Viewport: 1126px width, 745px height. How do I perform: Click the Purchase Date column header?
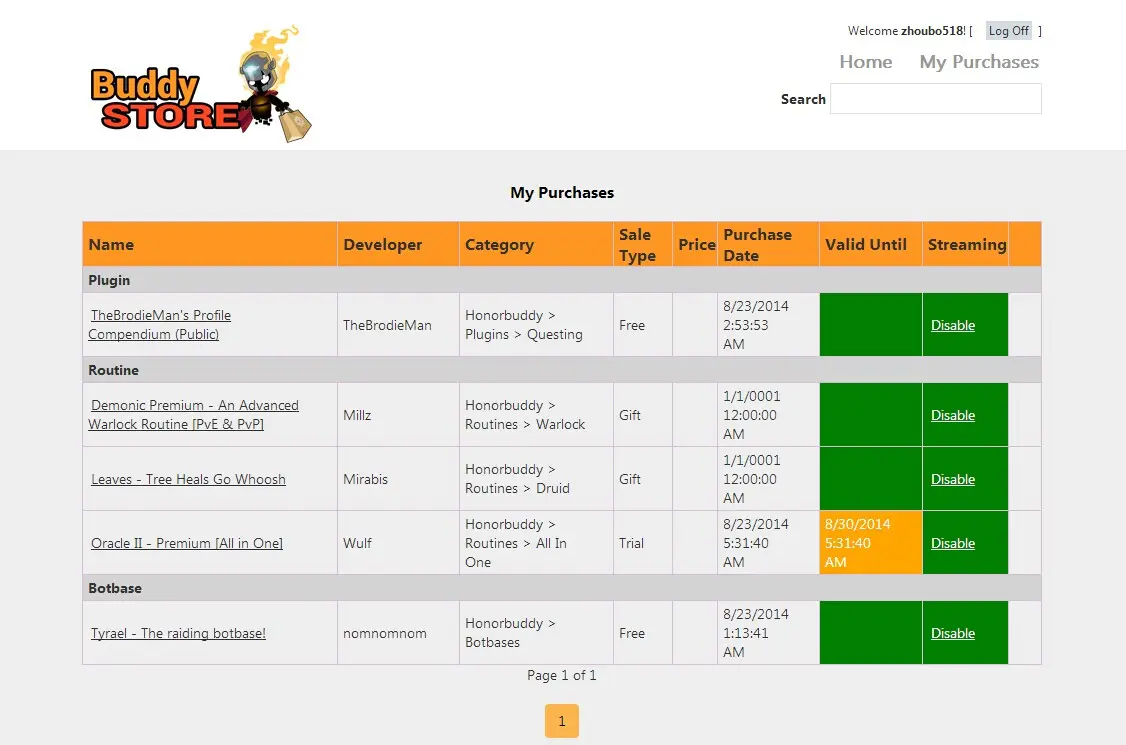pos(757,245)
